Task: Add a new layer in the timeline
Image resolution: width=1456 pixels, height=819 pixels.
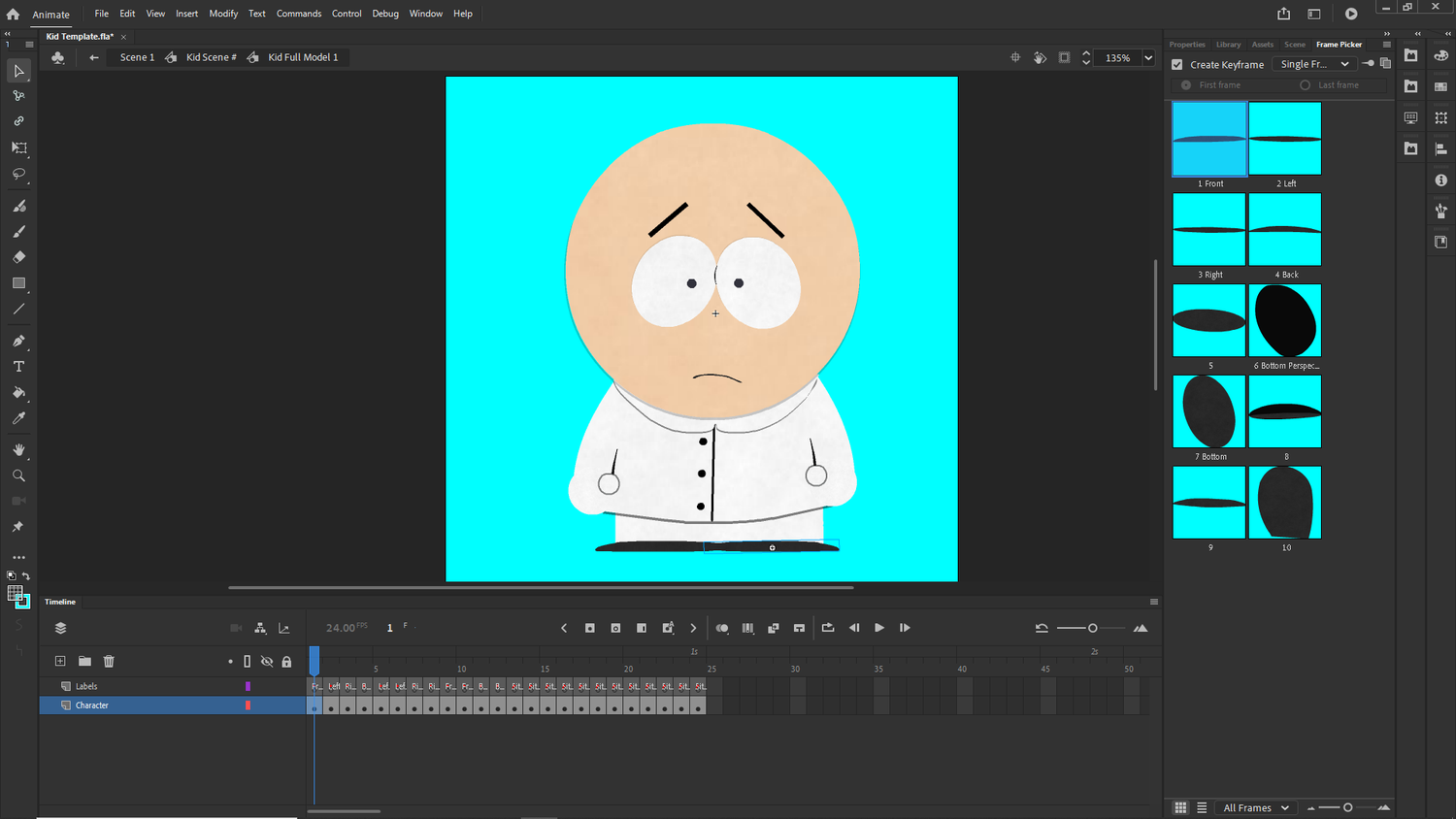Action: pos(59,661)
